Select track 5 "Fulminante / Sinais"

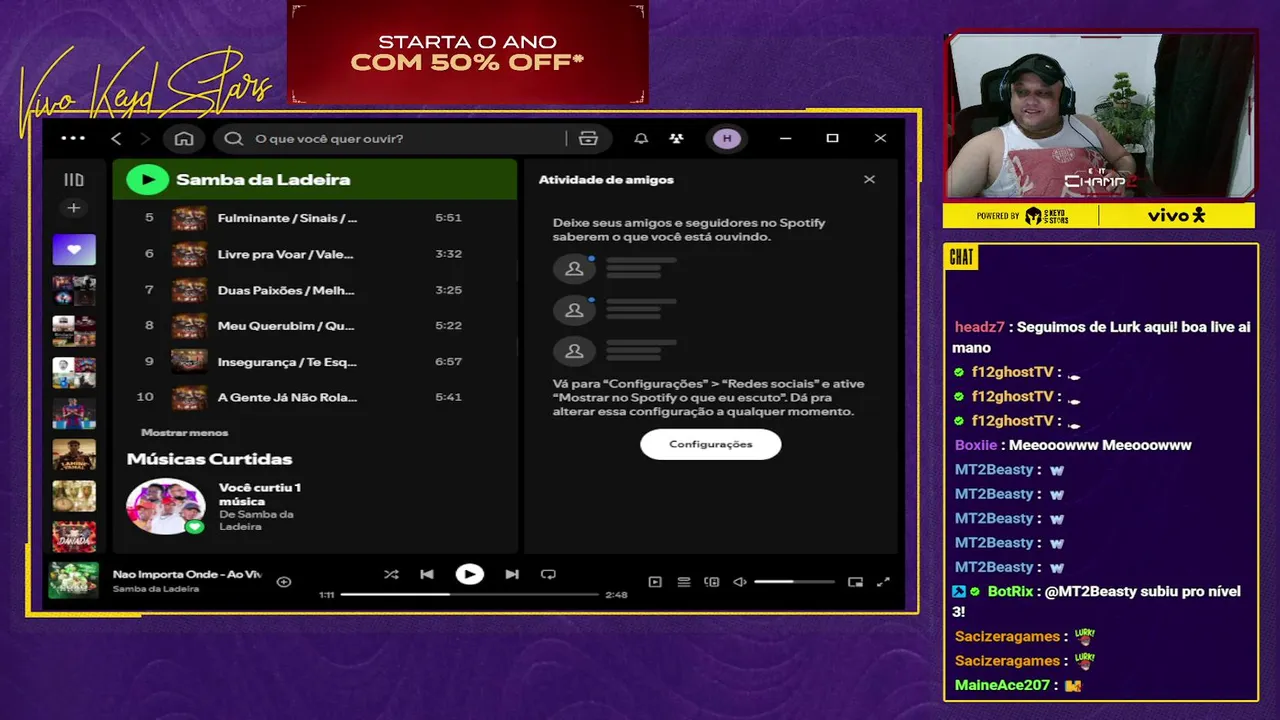(314, 218)
